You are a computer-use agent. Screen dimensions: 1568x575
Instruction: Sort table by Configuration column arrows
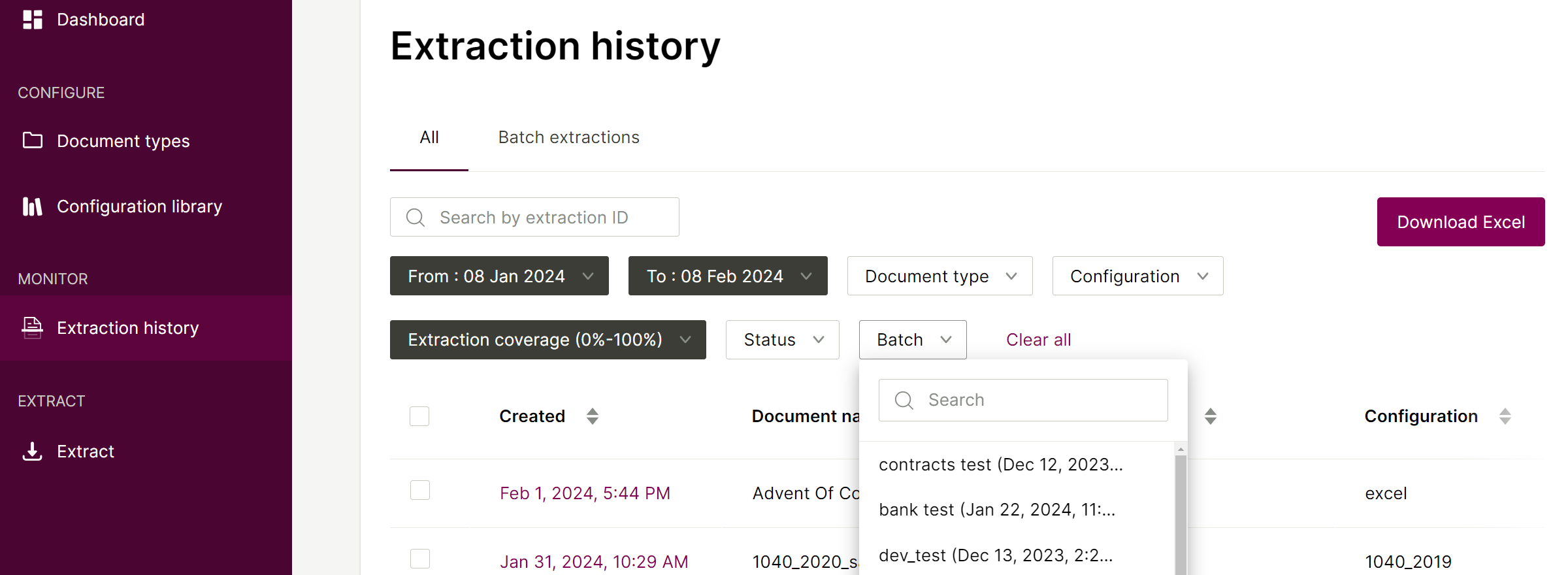[x=1505, y=416]
